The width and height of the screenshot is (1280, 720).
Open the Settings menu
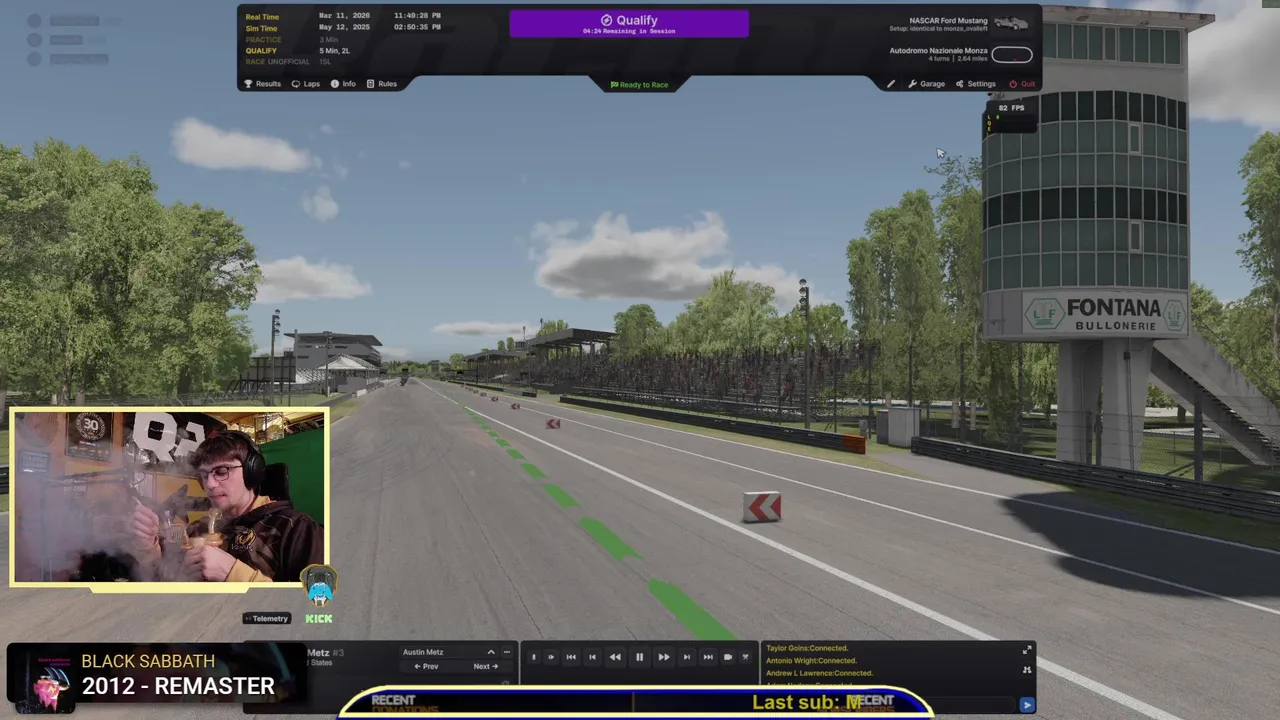pyautogui.click(x=976, y=84)
